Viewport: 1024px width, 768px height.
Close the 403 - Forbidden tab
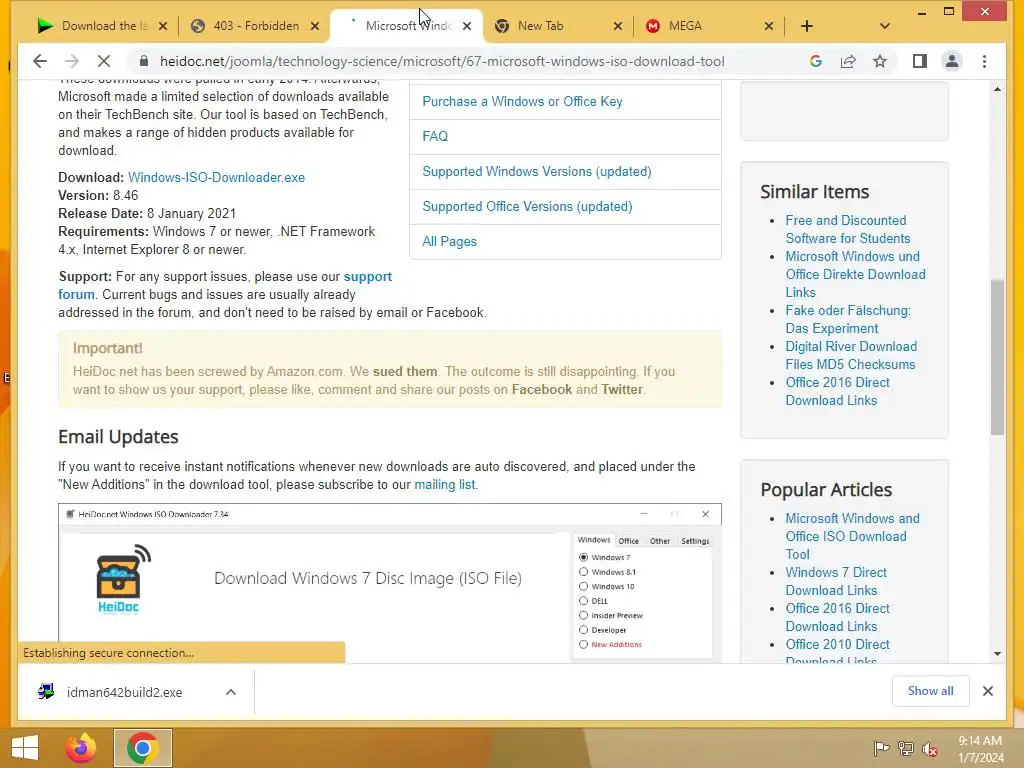pyautogui.click(x=315, y=26)
